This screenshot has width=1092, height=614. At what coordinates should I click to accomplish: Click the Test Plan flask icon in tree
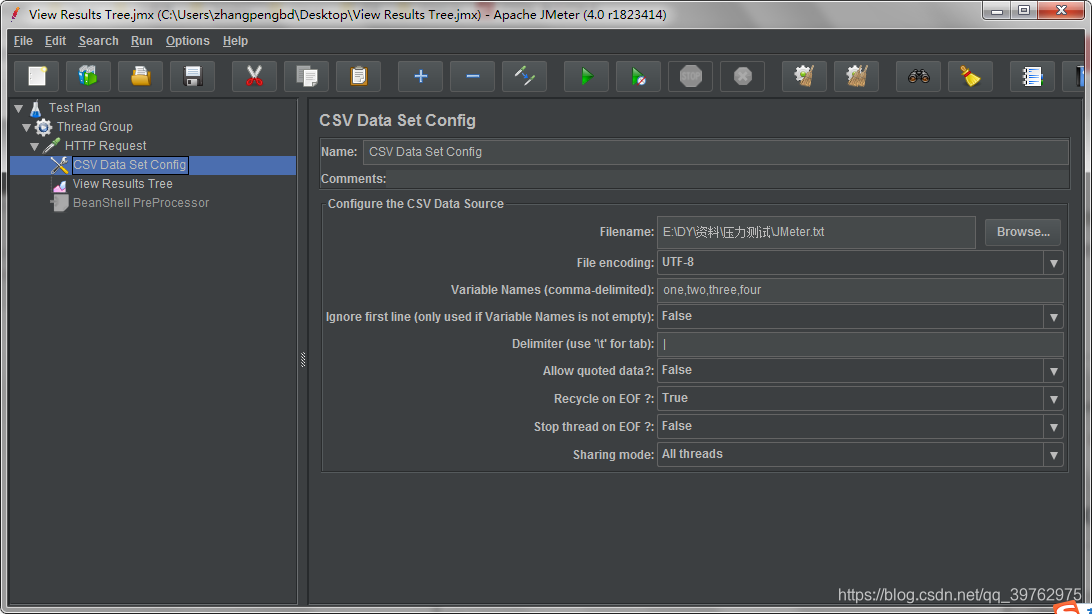pyautogui.click(x=36, y=108)
